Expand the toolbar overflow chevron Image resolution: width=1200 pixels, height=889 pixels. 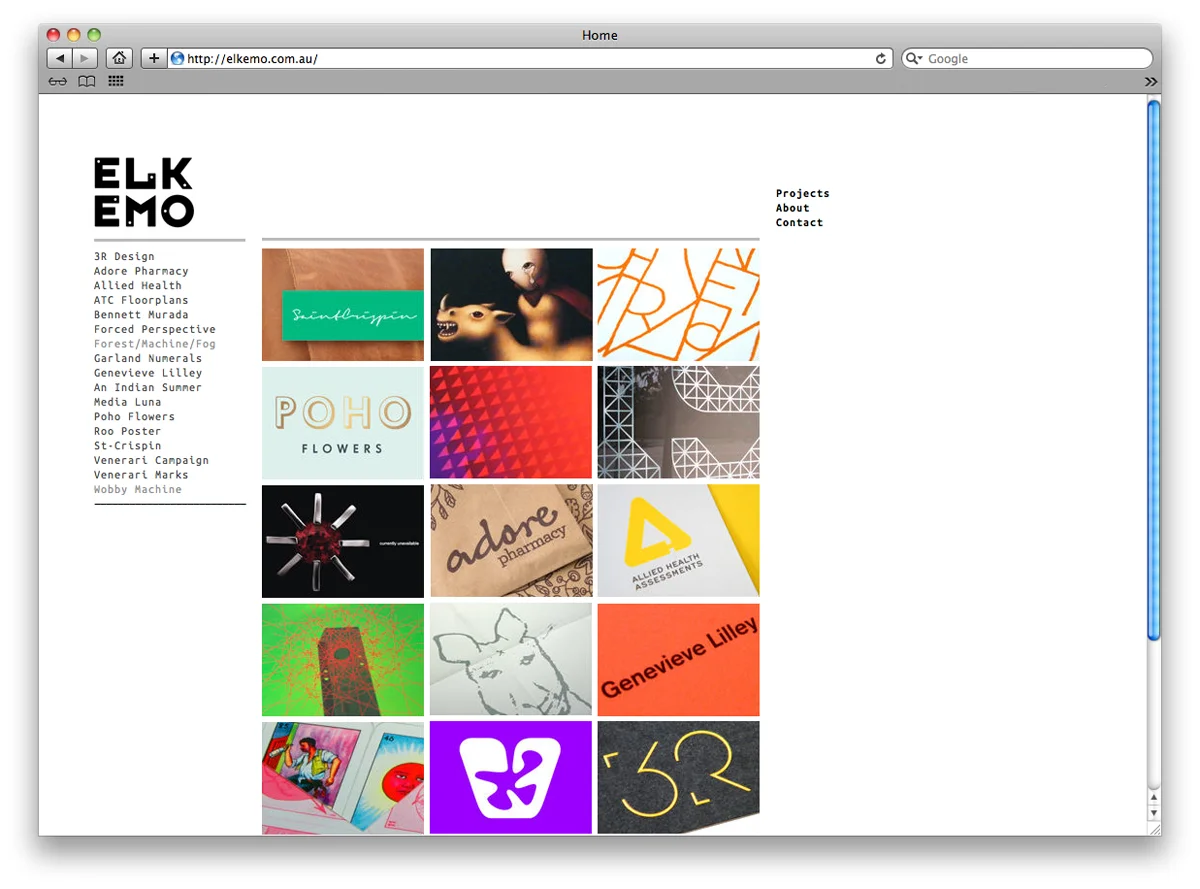(x=1151, y=81)
